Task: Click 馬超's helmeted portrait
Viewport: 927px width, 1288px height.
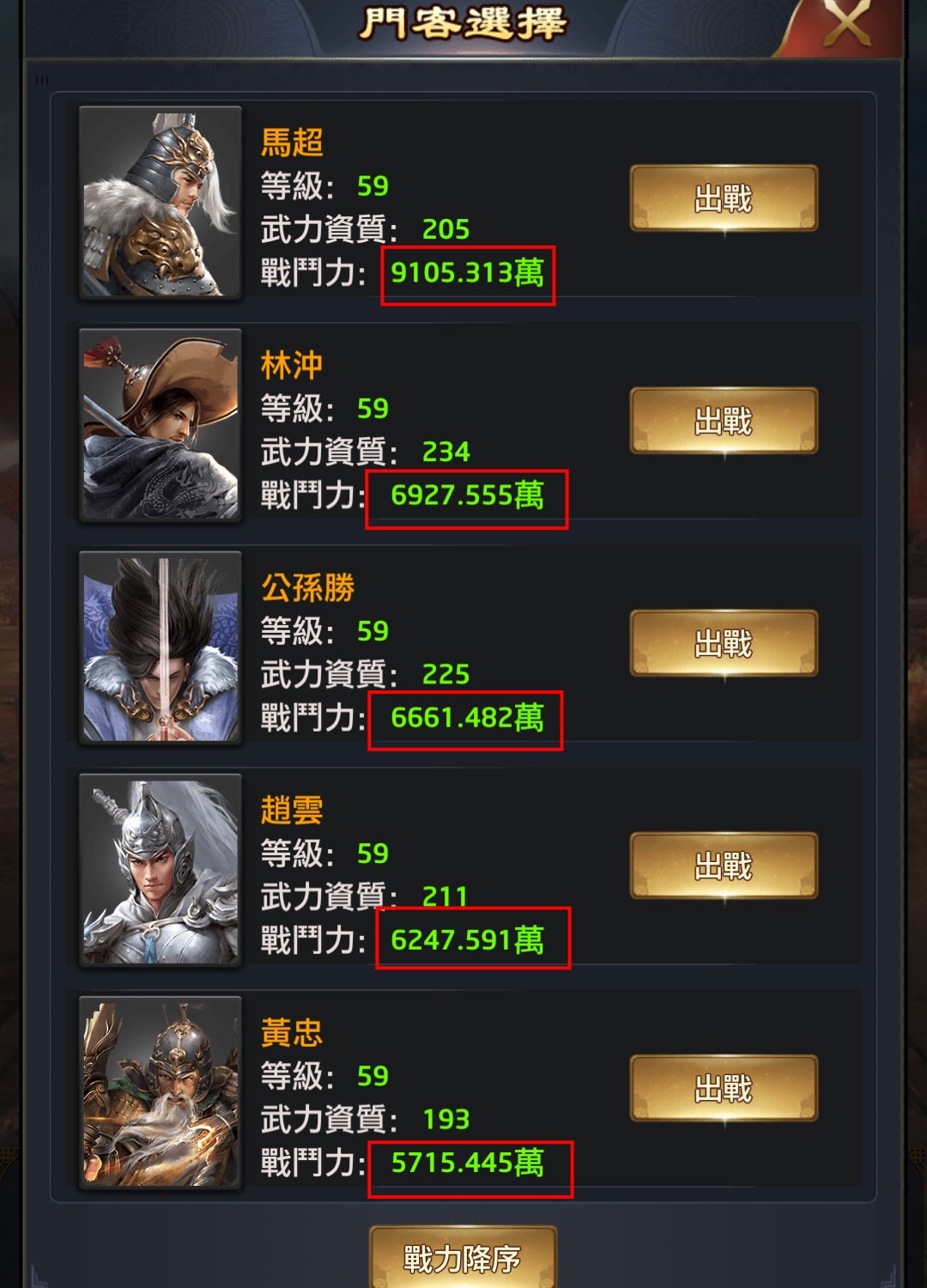Action: pos(161,202)
